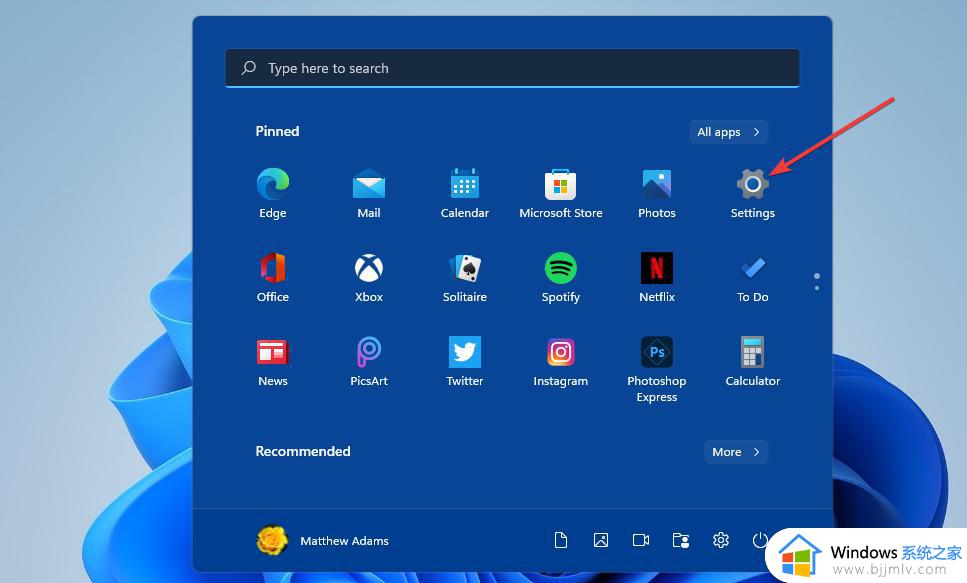Viewport: 967px width, 583px height.
Task: Open the News app
Action: pos(273,361)
